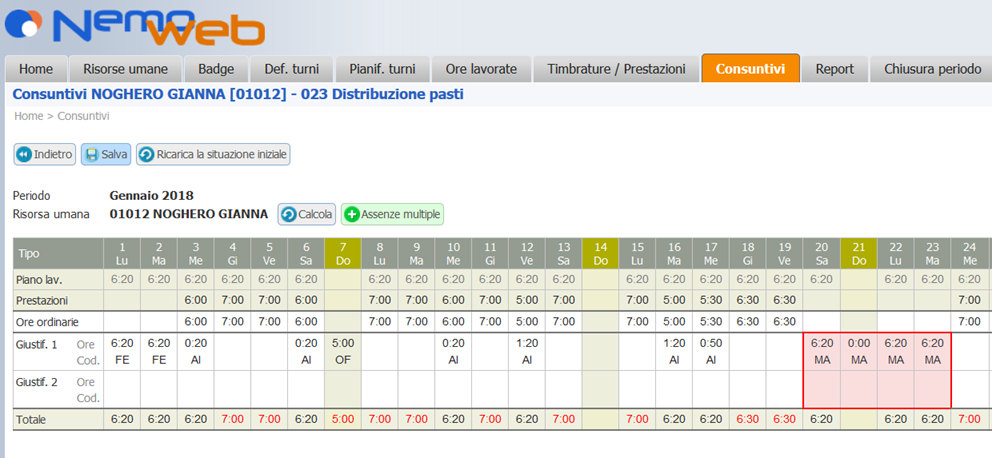Click the Gennaio 2018 period text
The width and height of the screenshot is (992, 458).
pos(152,195)
